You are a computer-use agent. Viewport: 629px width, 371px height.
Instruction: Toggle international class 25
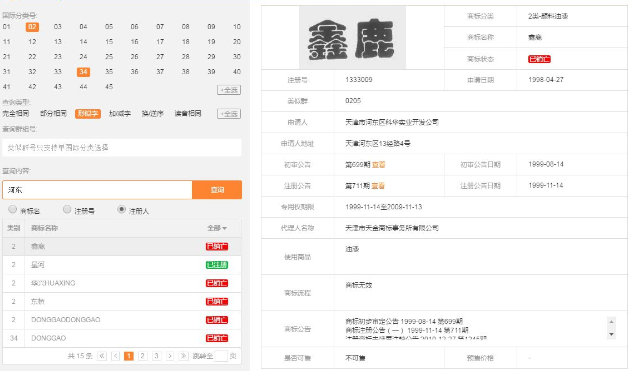tap(109, 57)
